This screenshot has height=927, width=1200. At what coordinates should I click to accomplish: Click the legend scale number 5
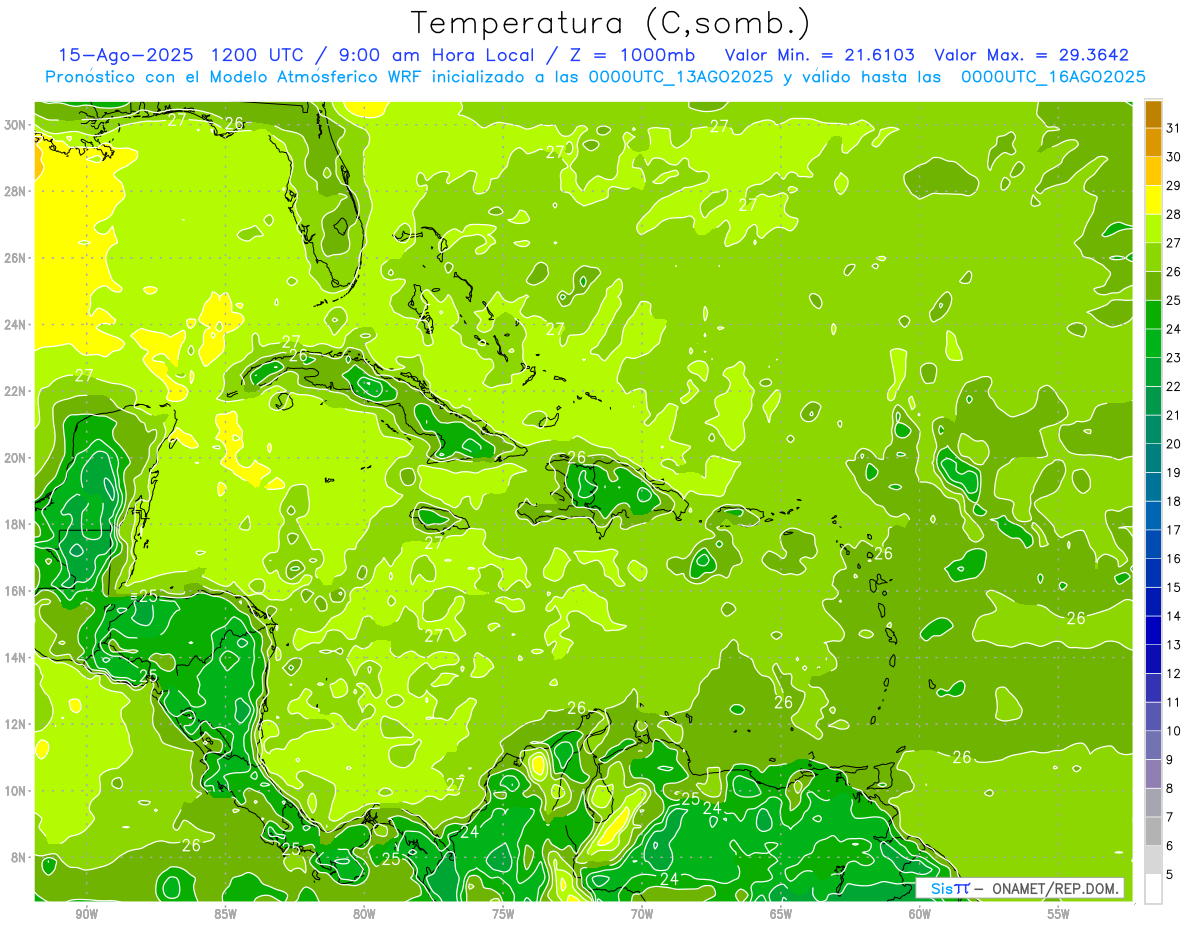(x=1171, y=875)
